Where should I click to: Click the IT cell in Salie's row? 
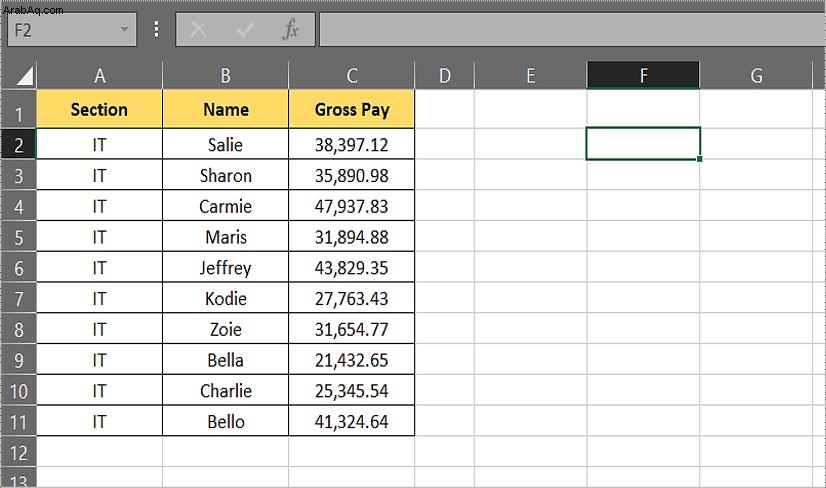tap(100, 144)
